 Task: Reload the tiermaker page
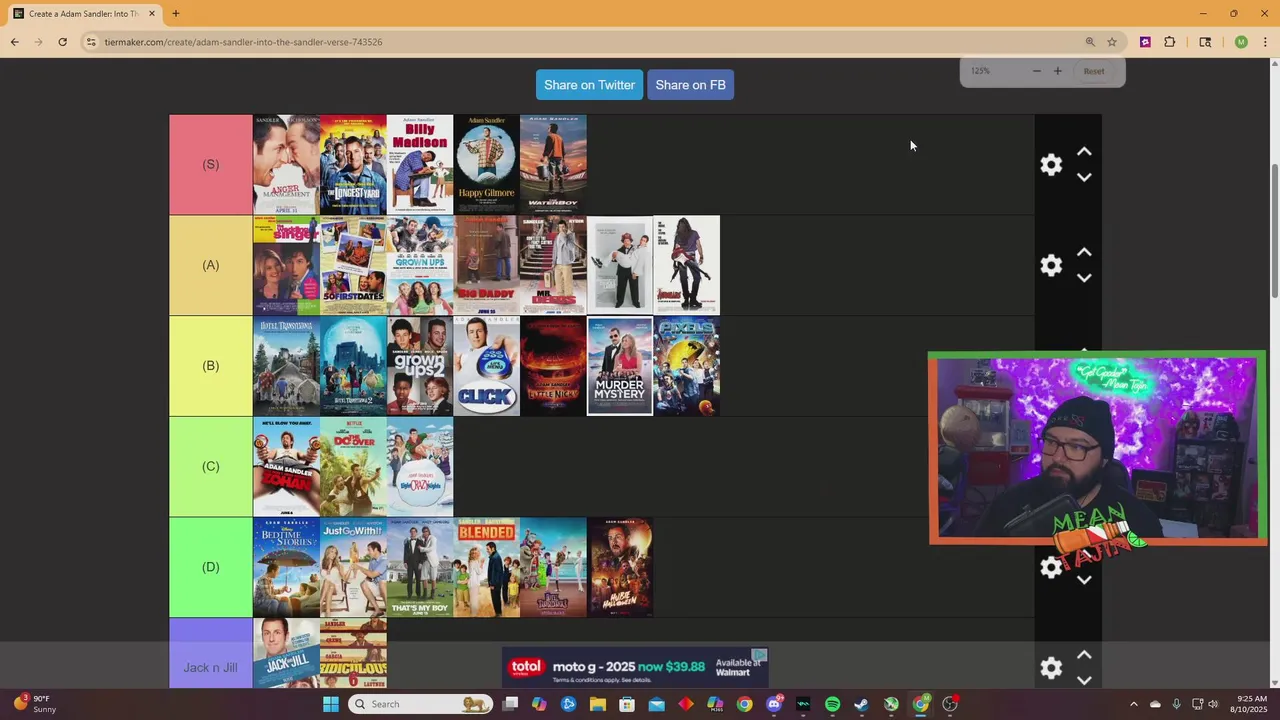click(62, 42)
